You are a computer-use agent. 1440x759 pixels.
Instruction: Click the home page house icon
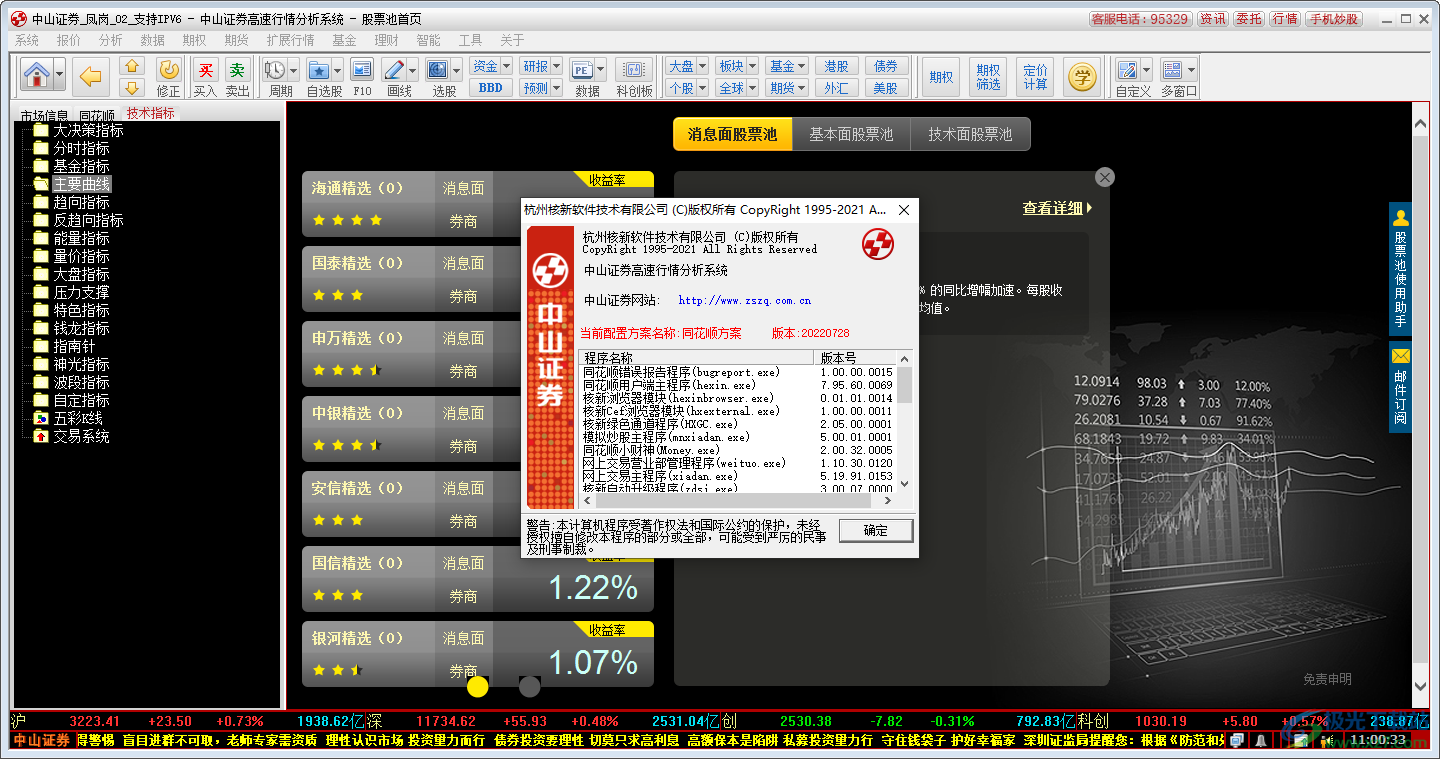pyautogui.click(x=37, y=74)
